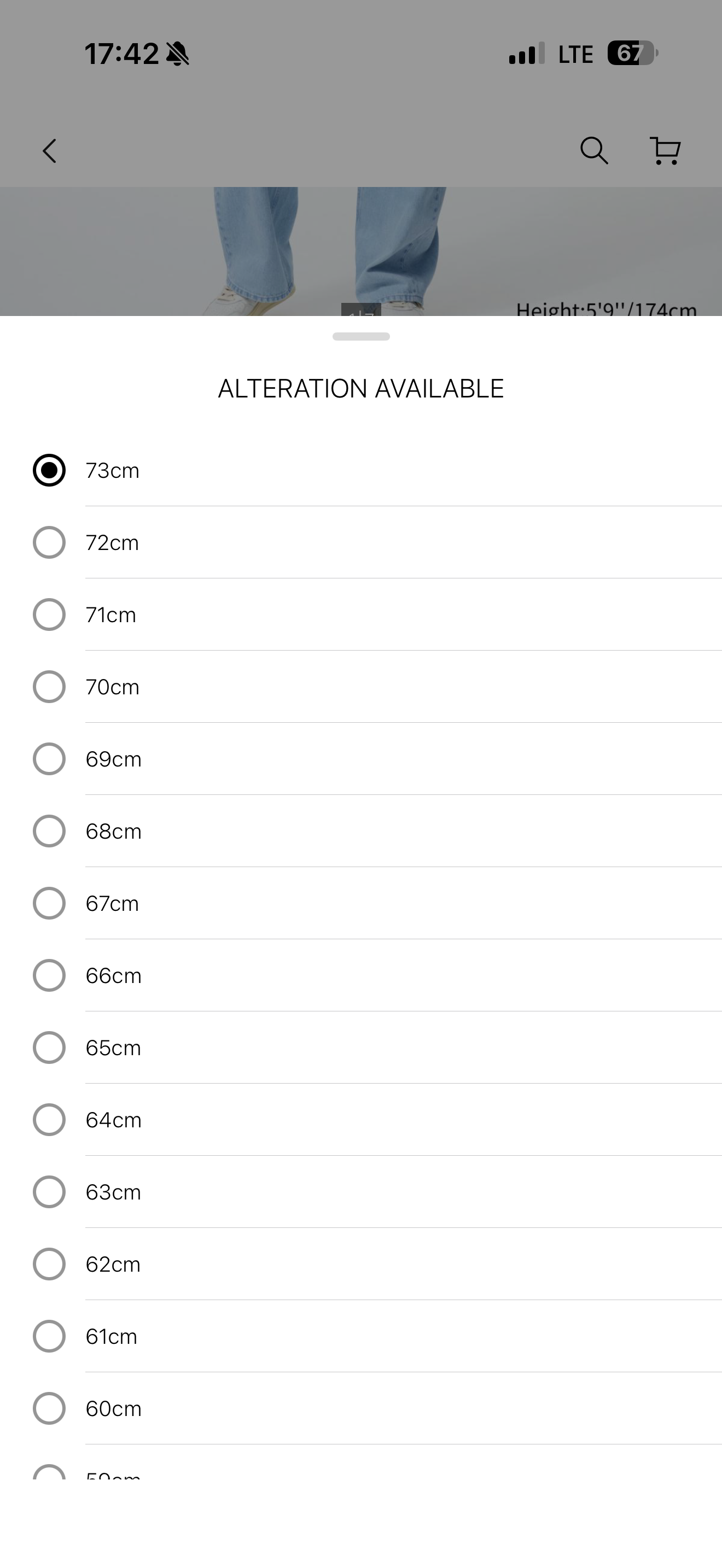Select the 67cm option
The height and width of the screenshot is (1568, 722).
pyautogui.click(x=49, y=903)
